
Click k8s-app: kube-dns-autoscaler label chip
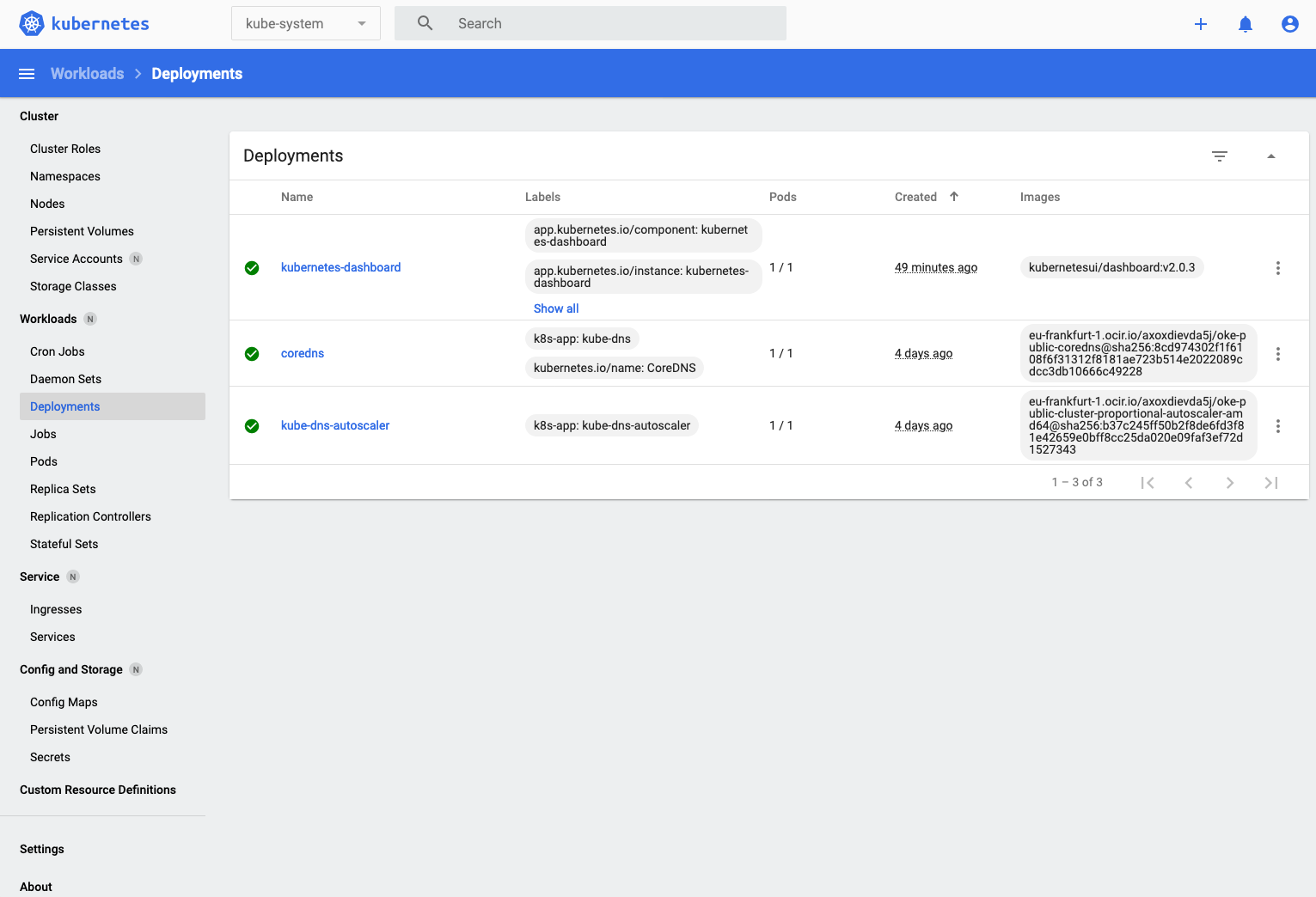click(x=612, y=425)
